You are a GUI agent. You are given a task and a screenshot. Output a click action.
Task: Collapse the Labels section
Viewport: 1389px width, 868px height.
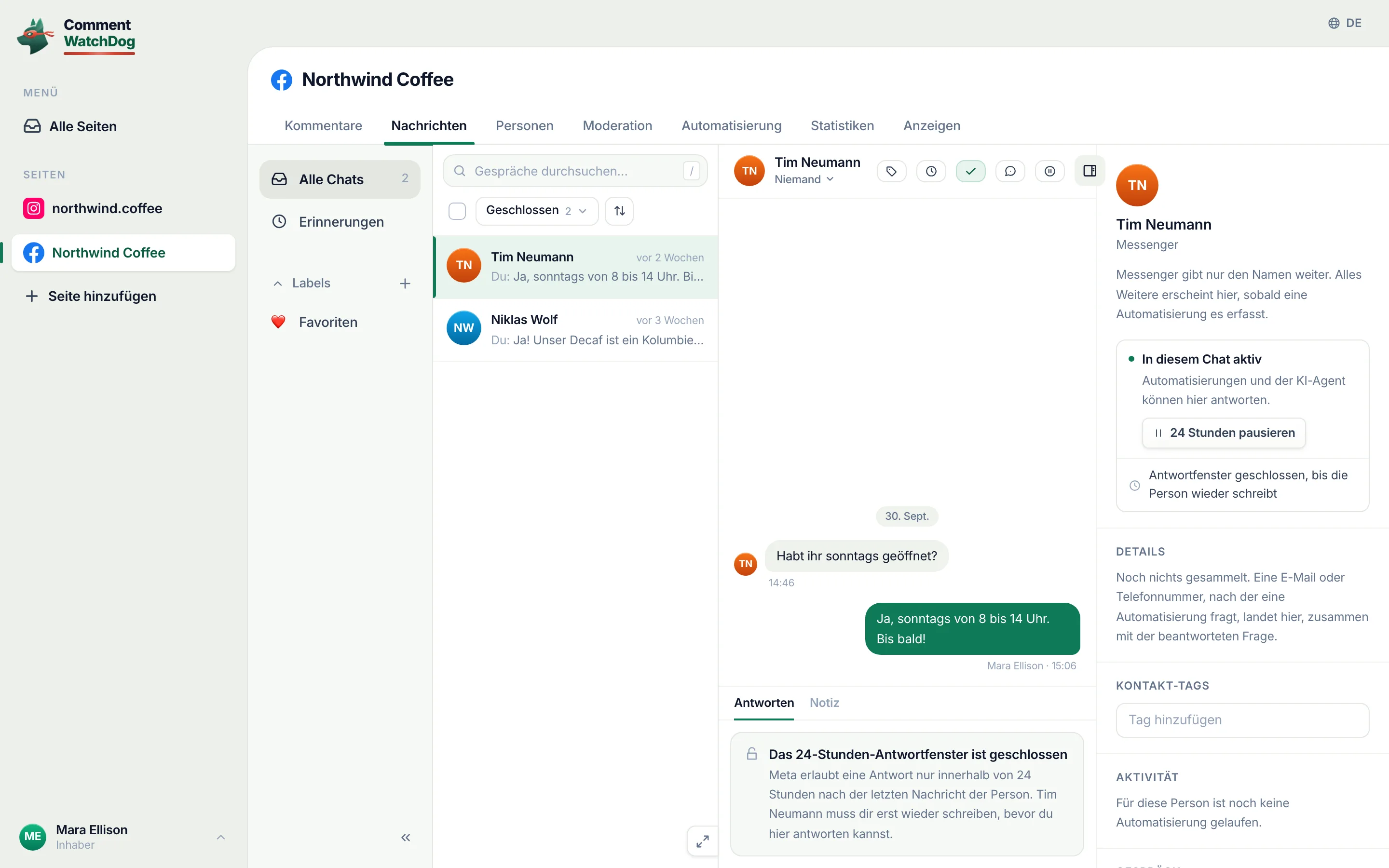(302, 284)
